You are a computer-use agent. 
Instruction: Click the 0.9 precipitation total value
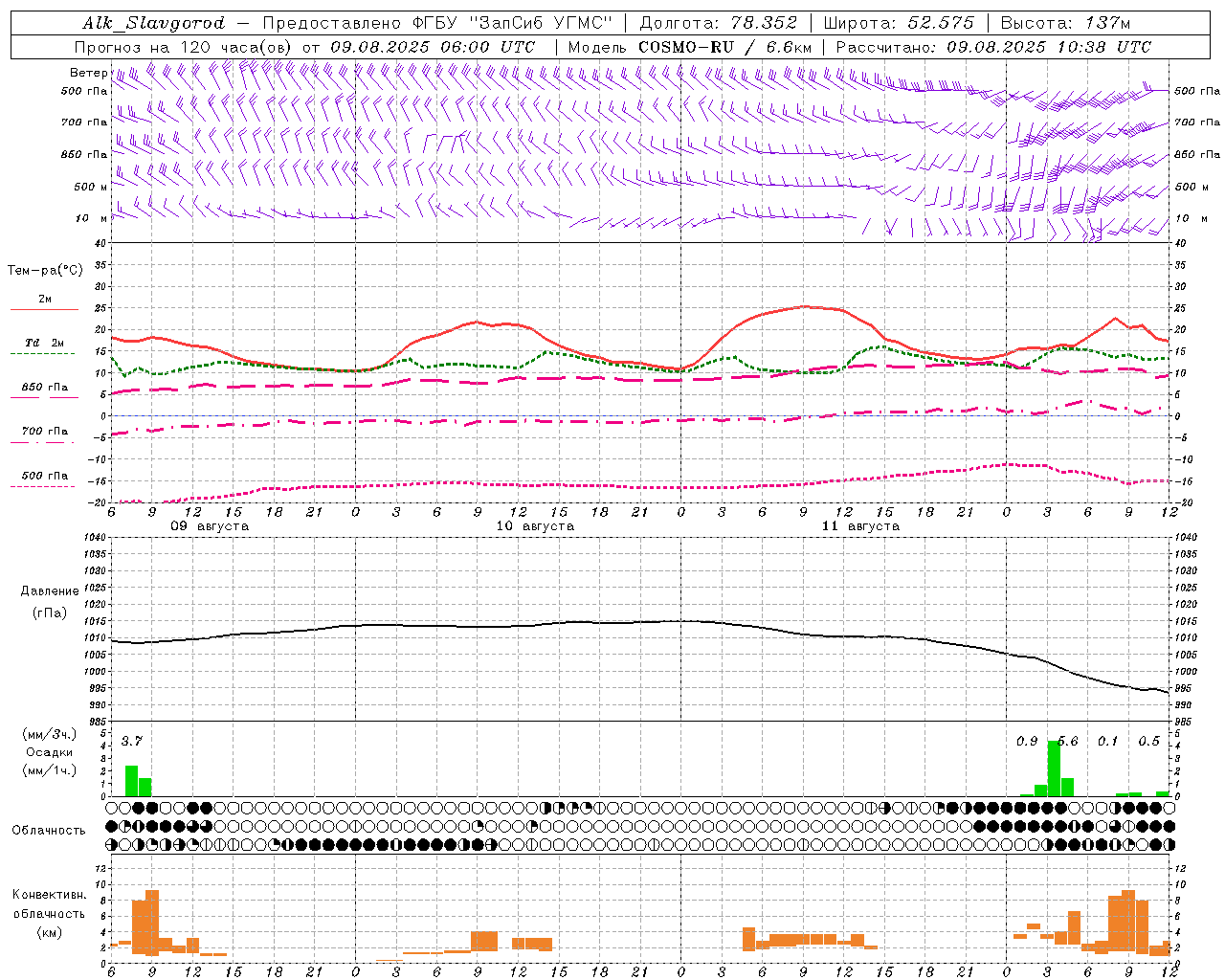point(1027,742)
